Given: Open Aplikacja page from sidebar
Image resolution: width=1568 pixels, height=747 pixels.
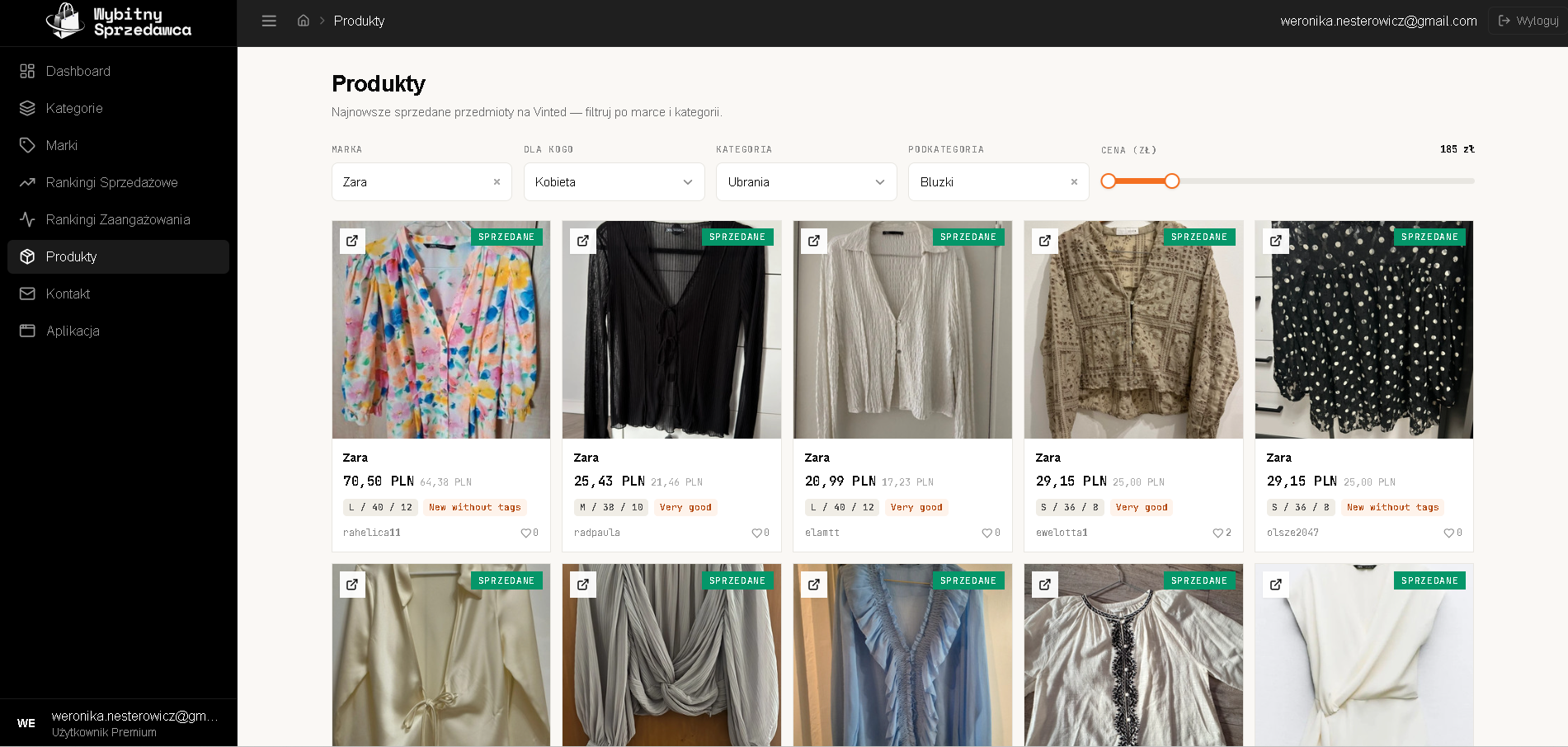Looking at the screenshot, I should click(x=118, y=331).
